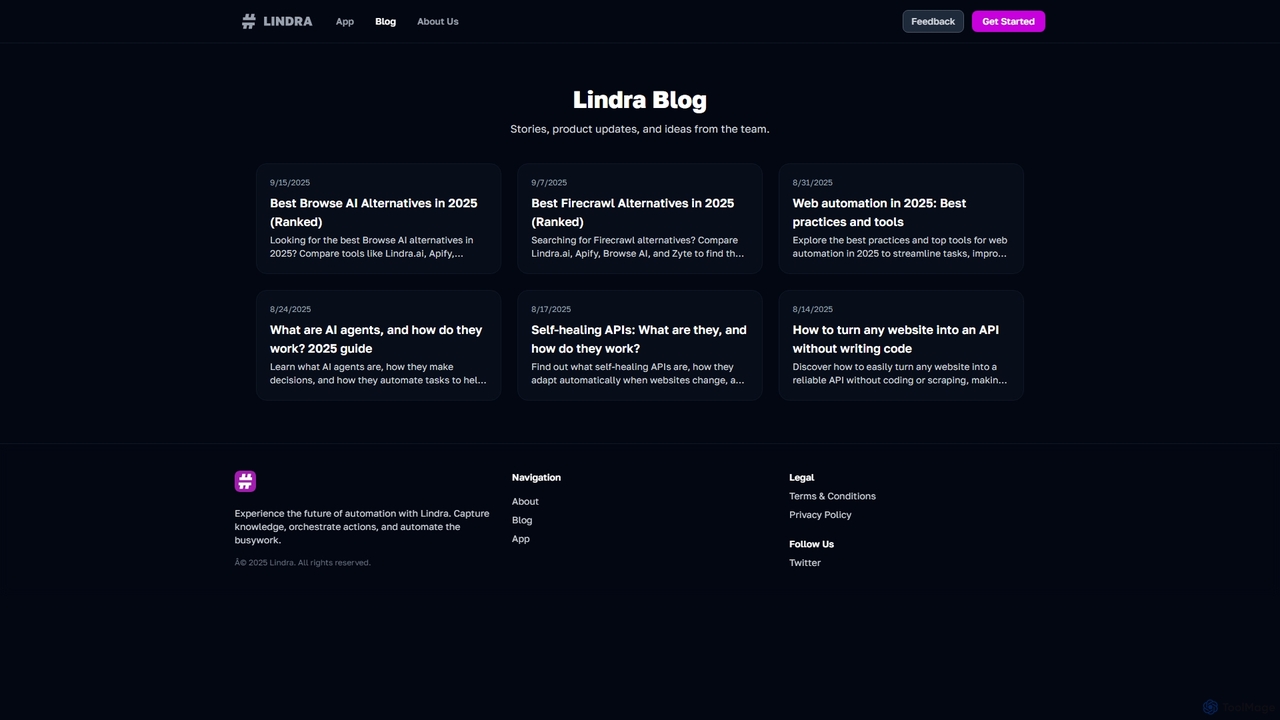Click the 8/17/2025 post date
1280x720 pixels.
point(551,310)
